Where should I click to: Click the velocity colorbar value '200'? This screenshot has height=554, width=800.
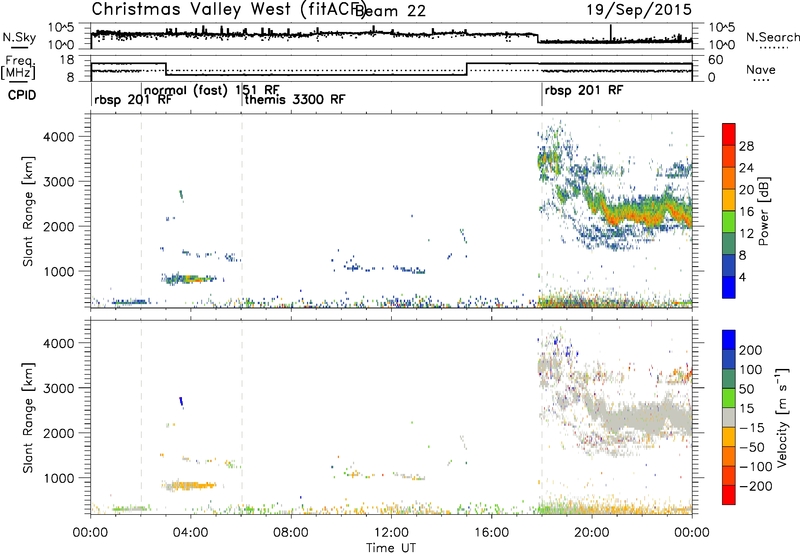pos(751,350)
